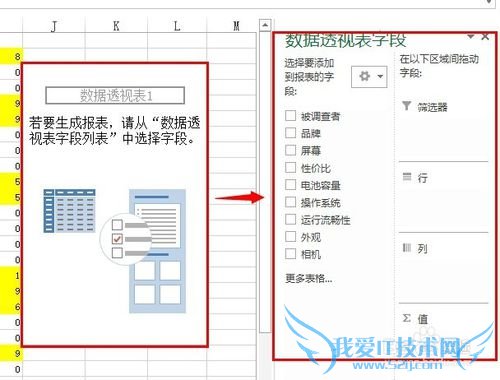Click the vertical scrollbar up arrow

[x=265, y=25]
